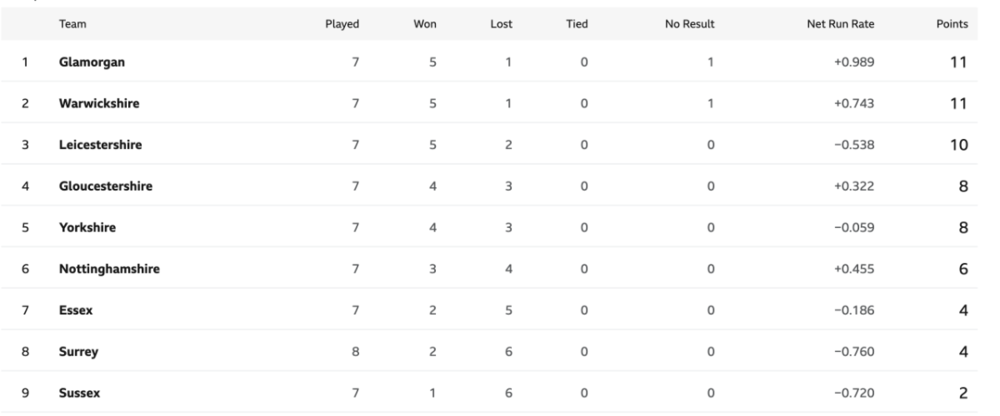Open the Glamorgan team link
The height and width of the screenshot is (416, 1000).
point(92,63)
